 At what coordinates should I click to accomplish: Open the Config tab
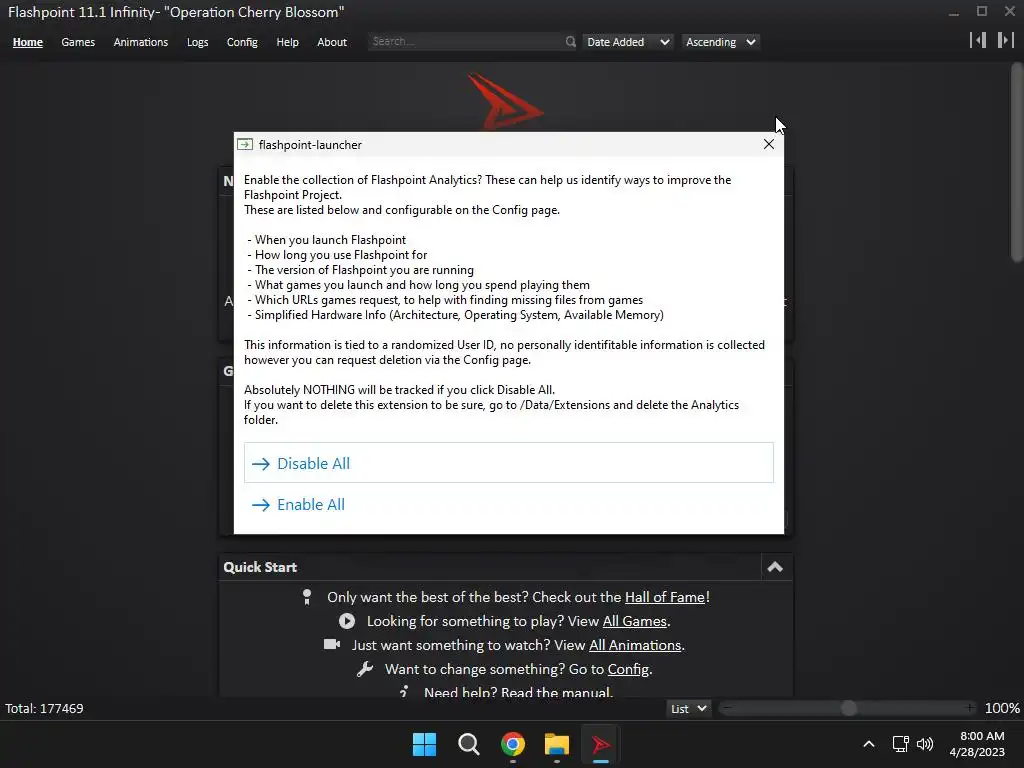242,42
